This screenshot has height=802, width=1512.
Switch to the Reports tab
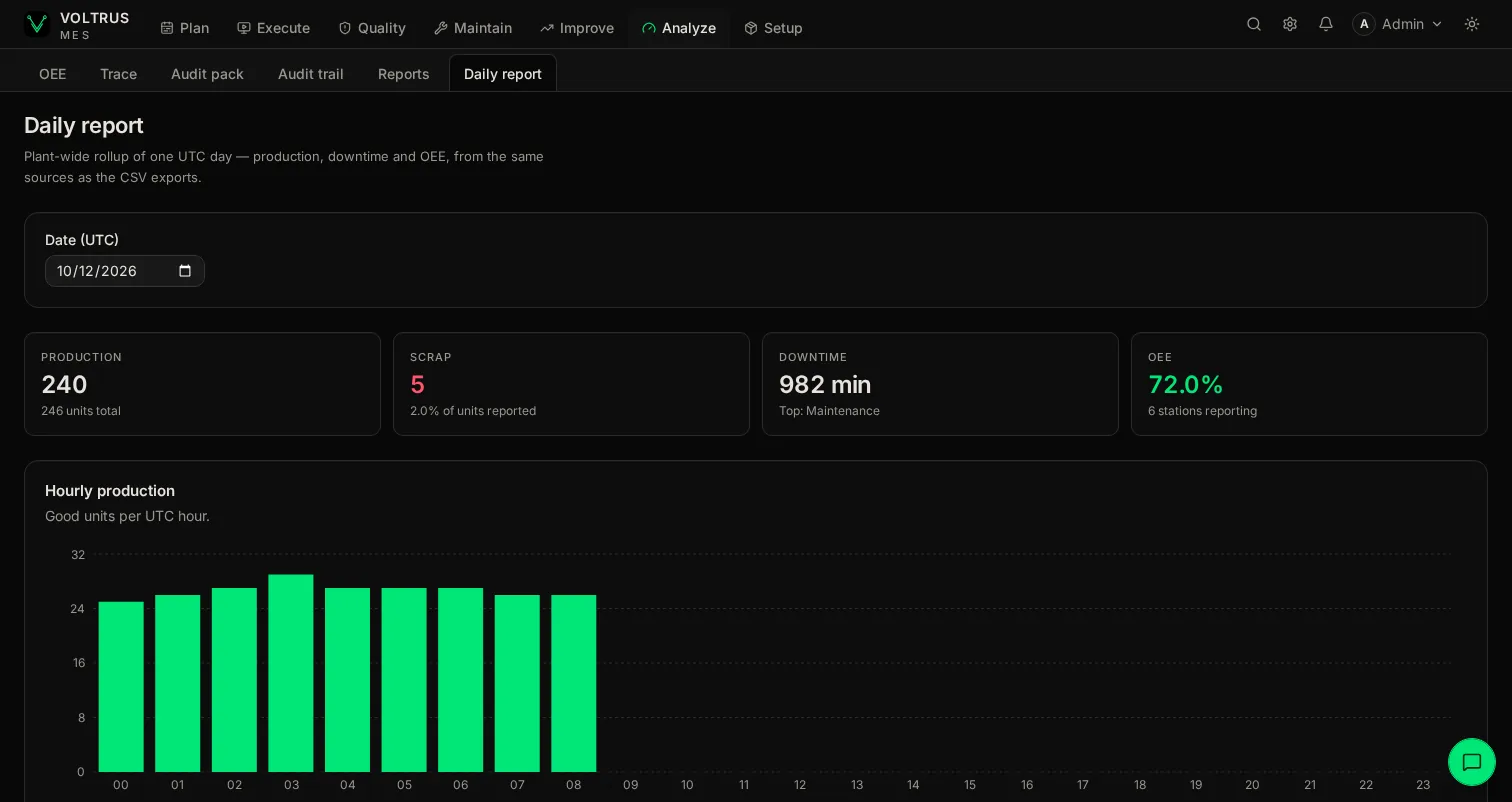click(x=404, y=74)
